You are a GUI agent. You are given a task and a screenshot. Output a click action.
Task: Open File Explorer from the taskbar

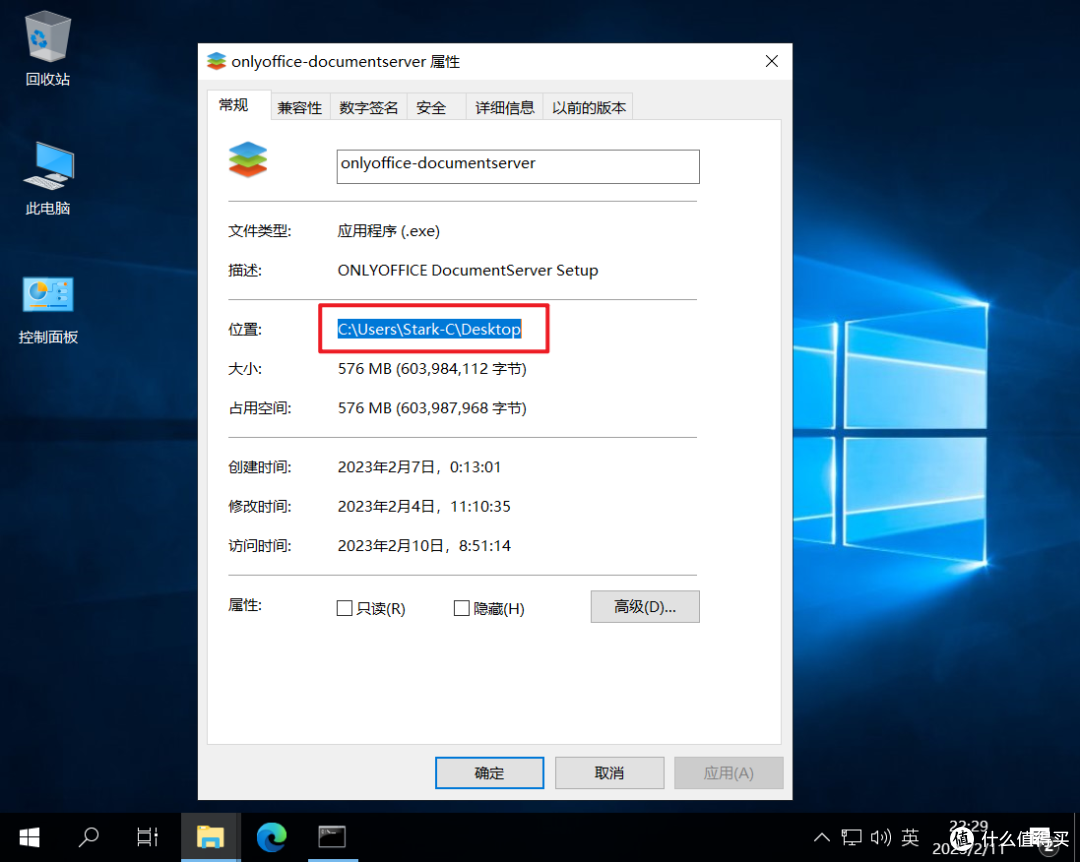click(210, 837)
